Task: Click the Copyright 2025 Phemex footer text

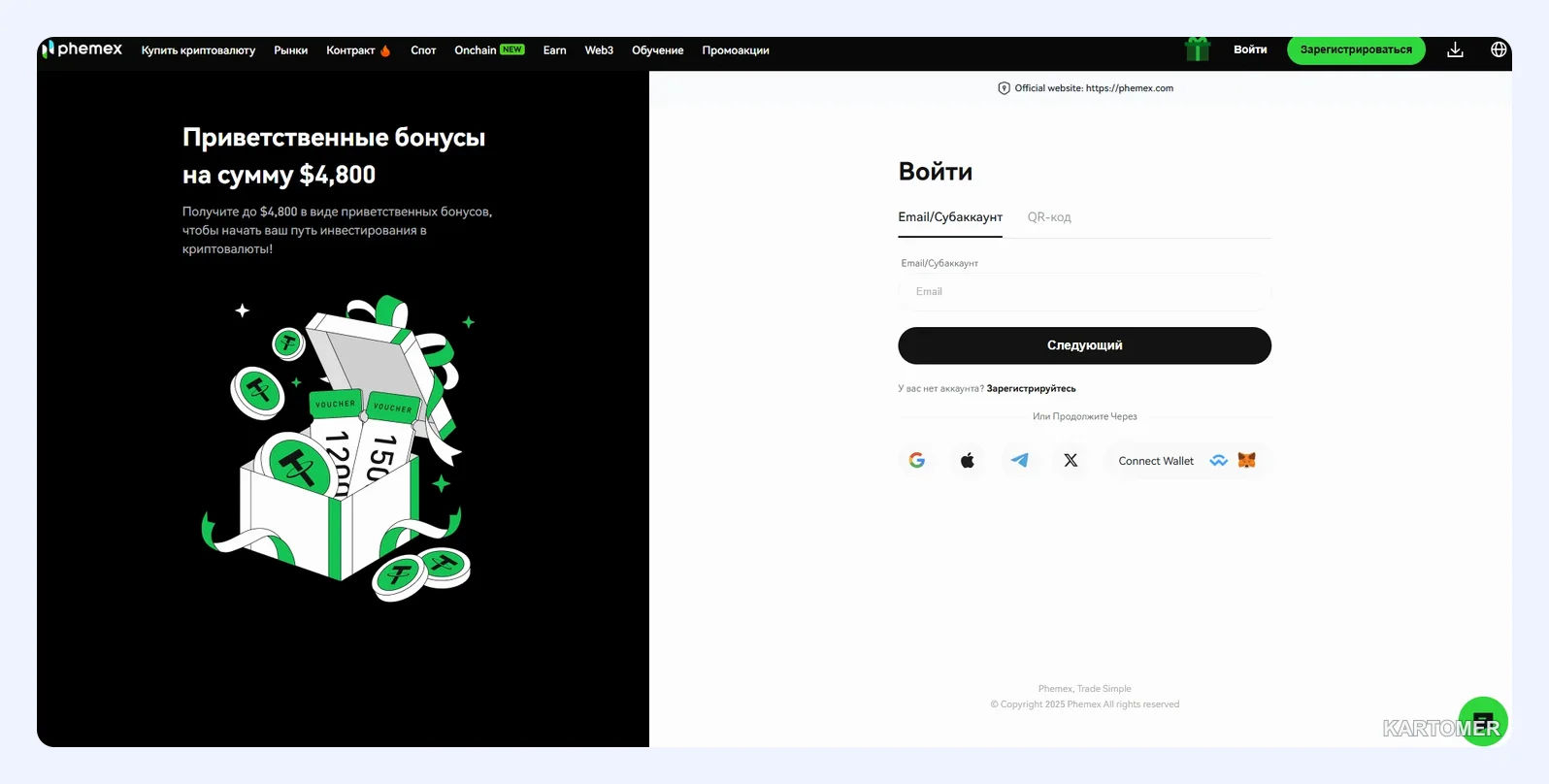Action: 1084,704
